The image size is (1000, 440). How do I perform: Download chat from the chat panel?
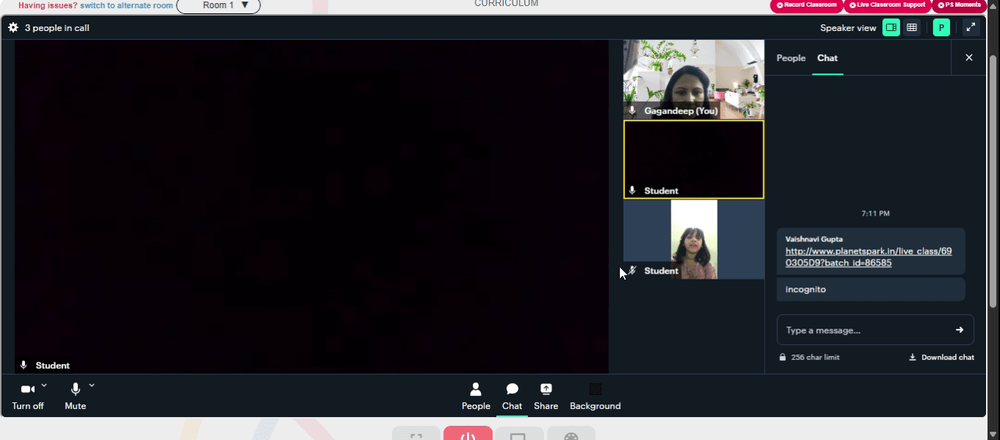[x=941, y=357]
